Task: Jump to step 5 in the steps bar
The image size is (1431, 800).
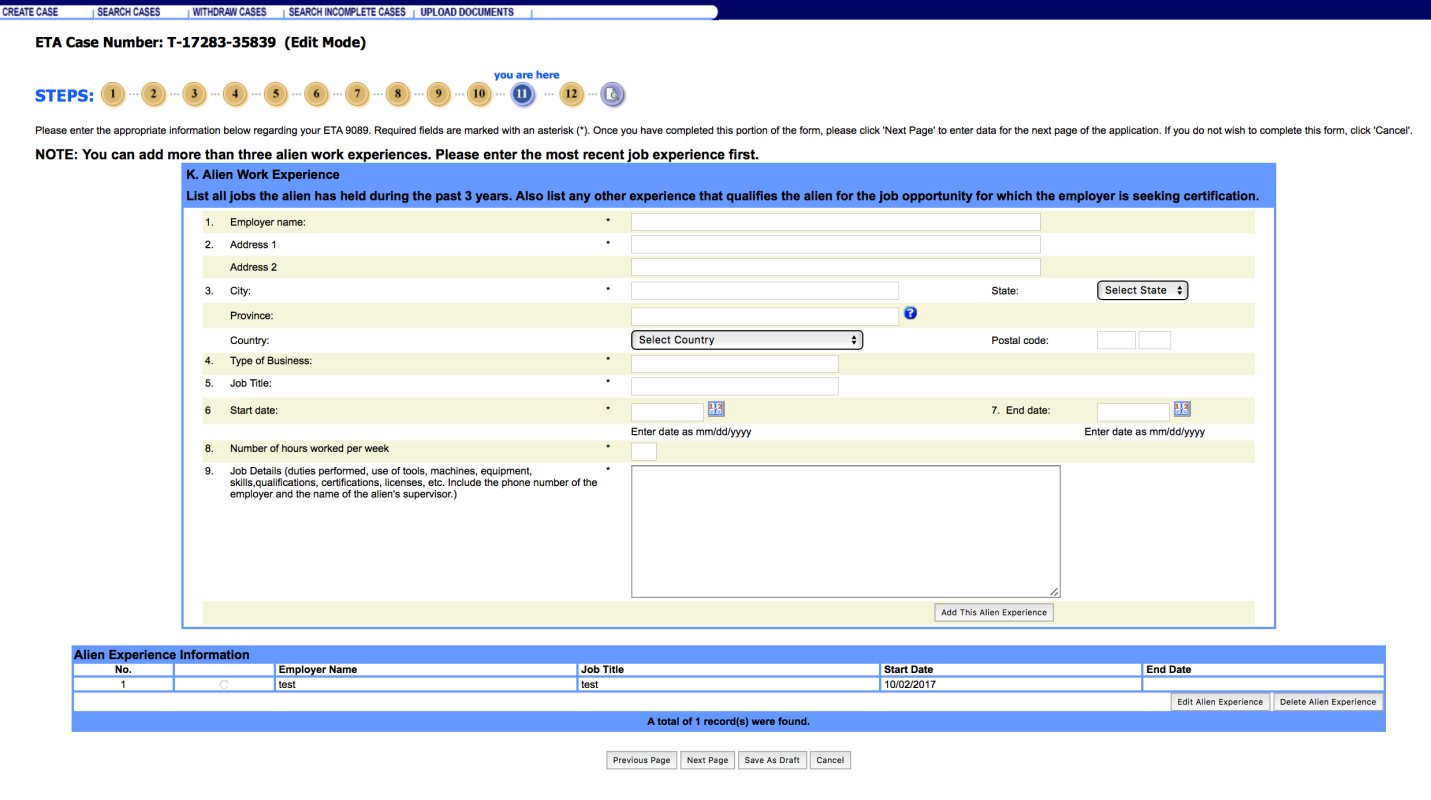Action: click(x=275, y=95)
